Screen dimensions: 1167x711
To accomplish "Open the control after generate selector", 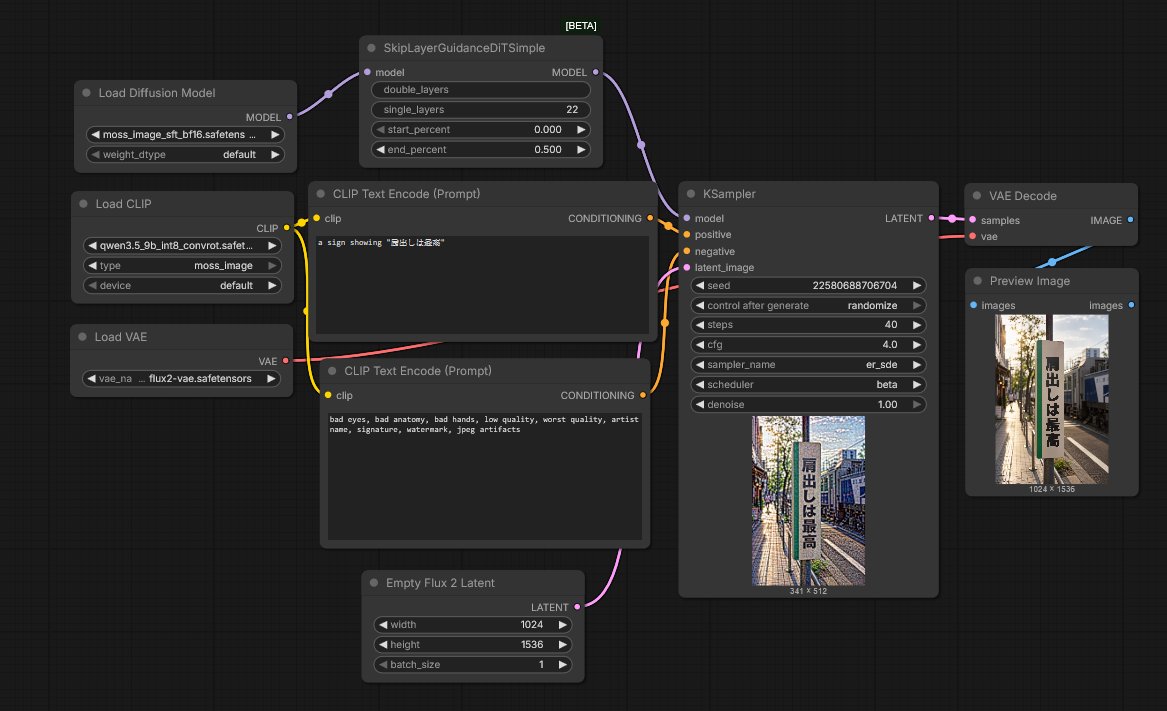I will pos(808,305).
